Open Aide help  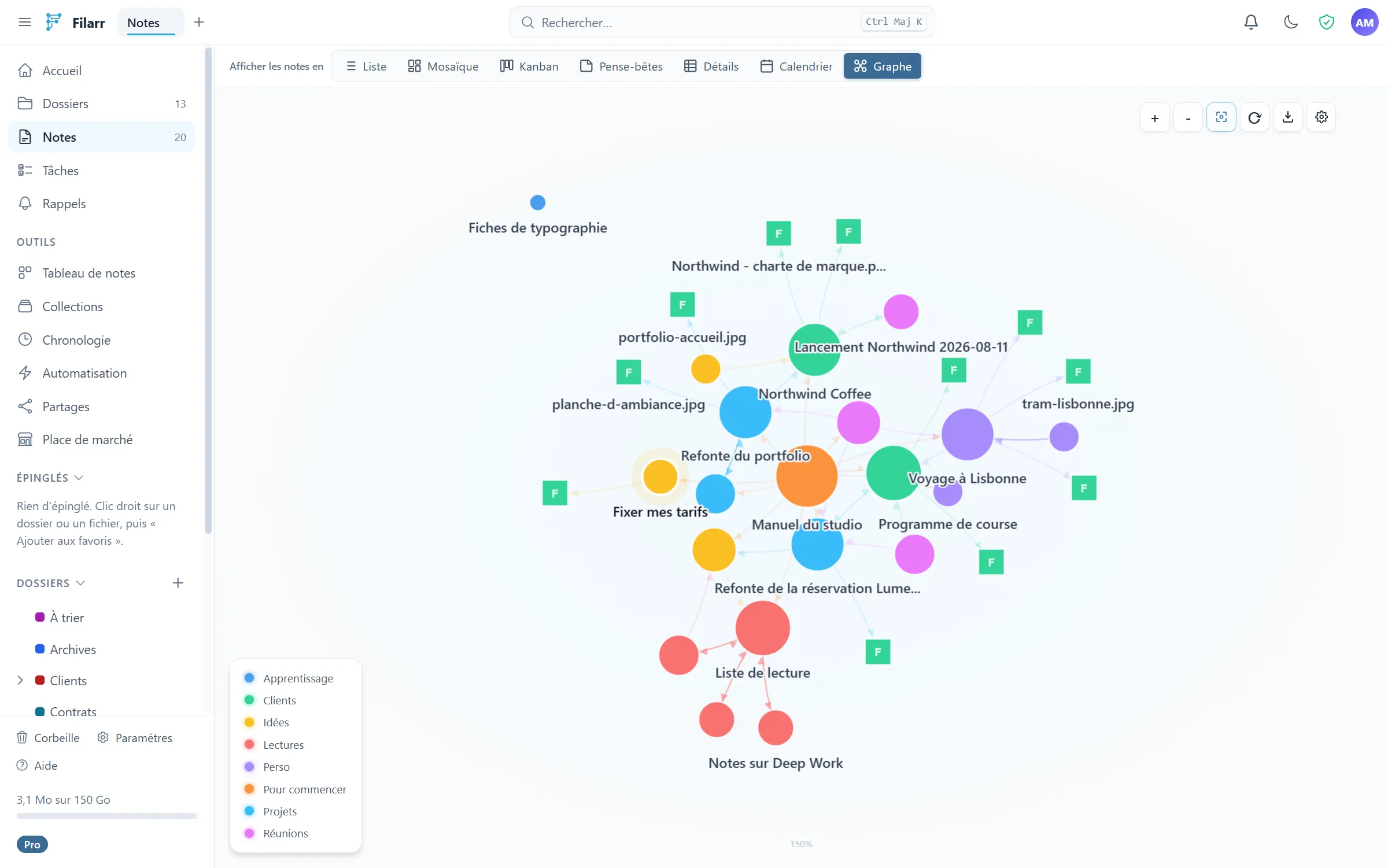pyautogui.click(x=37, y=766)
